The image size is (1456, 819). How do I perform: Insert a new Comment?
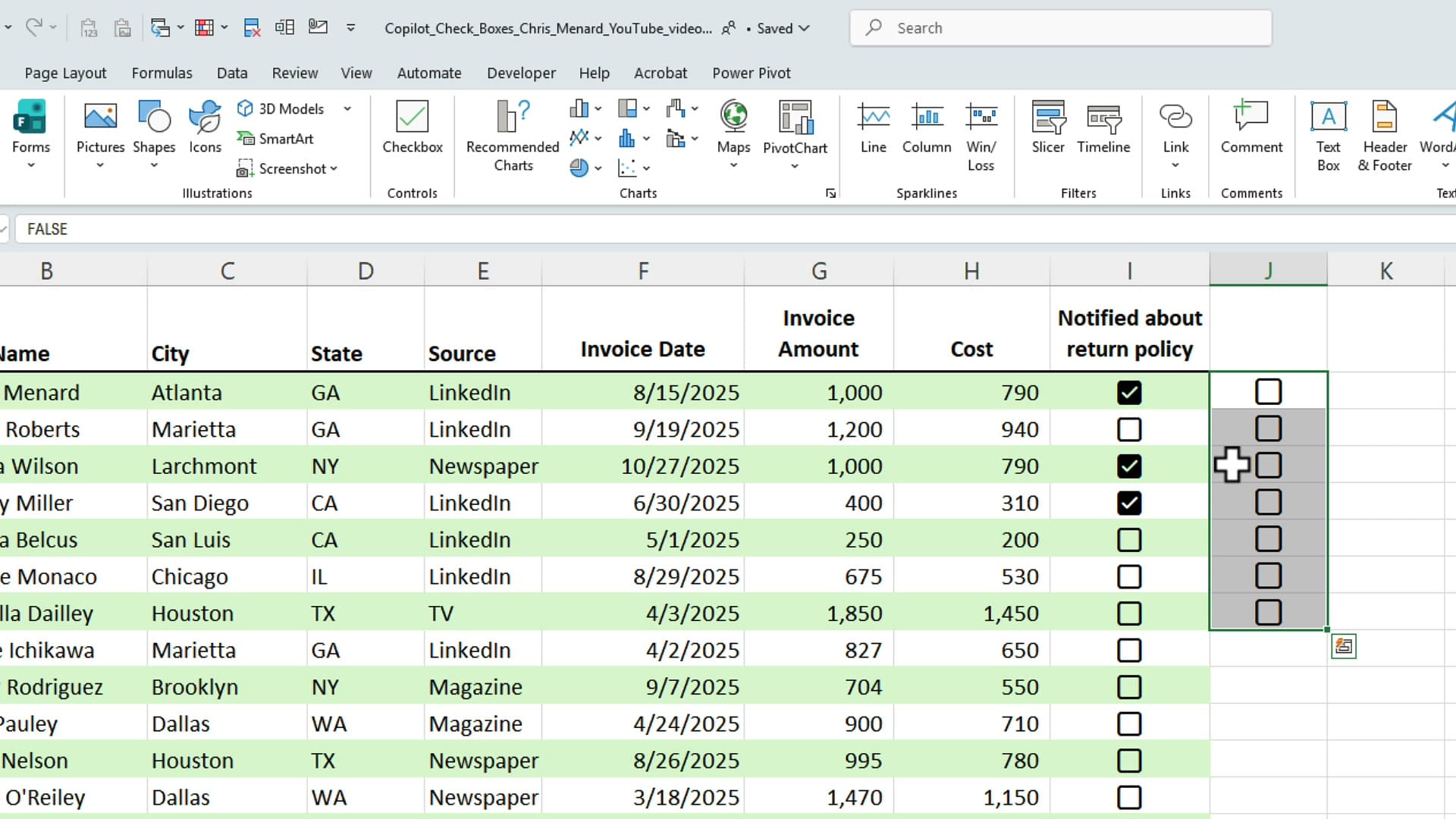pyautogui.click(x=1251, y=127)
